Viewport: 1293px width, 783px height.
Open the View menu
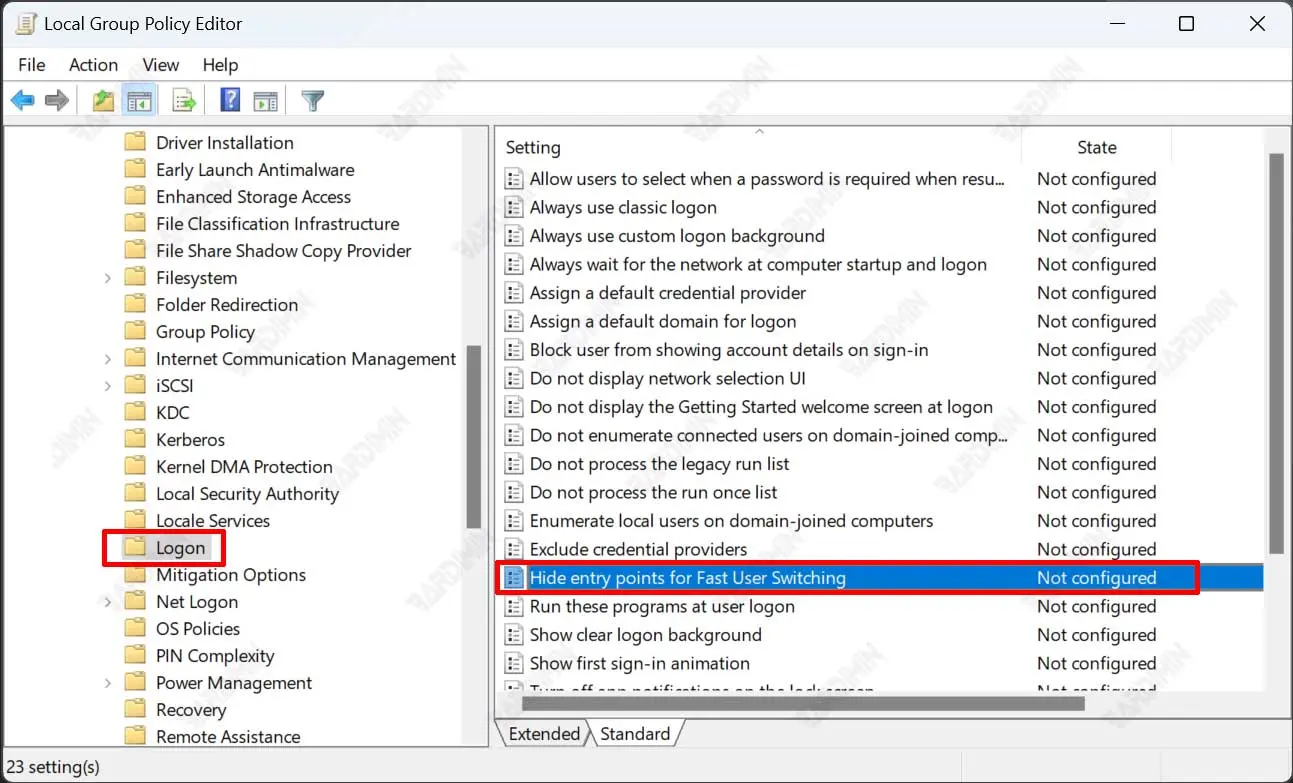[x=160, y=65]
